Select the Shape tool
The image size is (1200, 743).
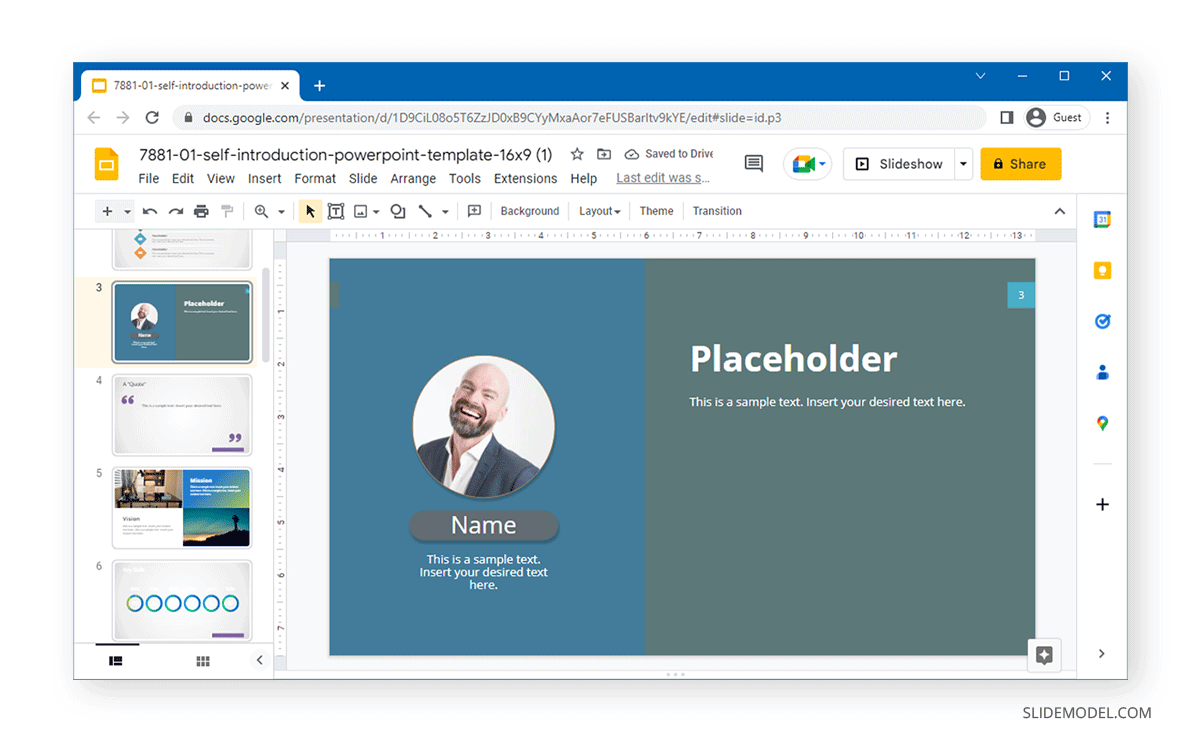click(x=397, y=211)
